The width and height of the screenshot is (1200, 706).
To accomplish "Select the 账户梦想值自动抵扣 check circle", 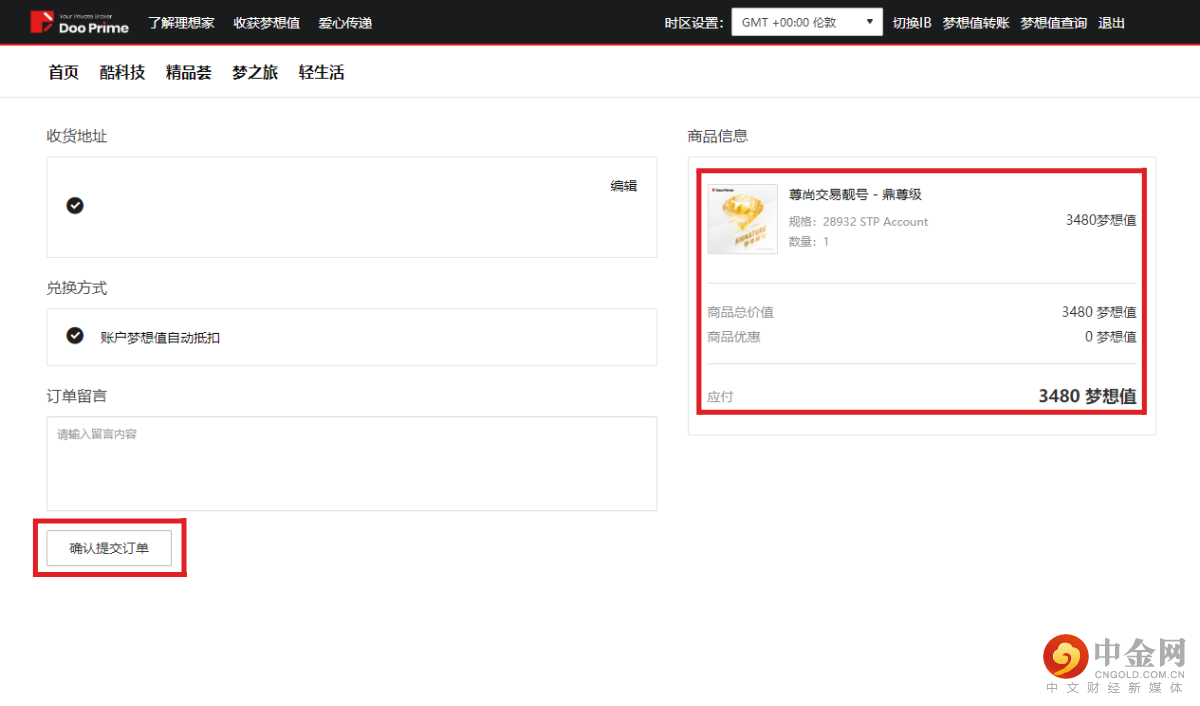I will click(x=75, y=336).
